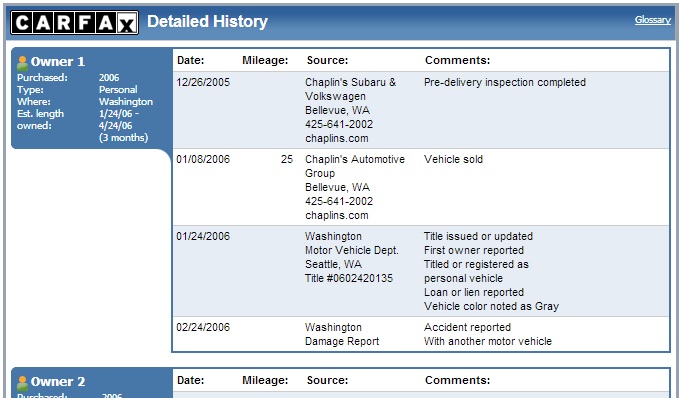Click the Detailed History title

click(207, 21)
